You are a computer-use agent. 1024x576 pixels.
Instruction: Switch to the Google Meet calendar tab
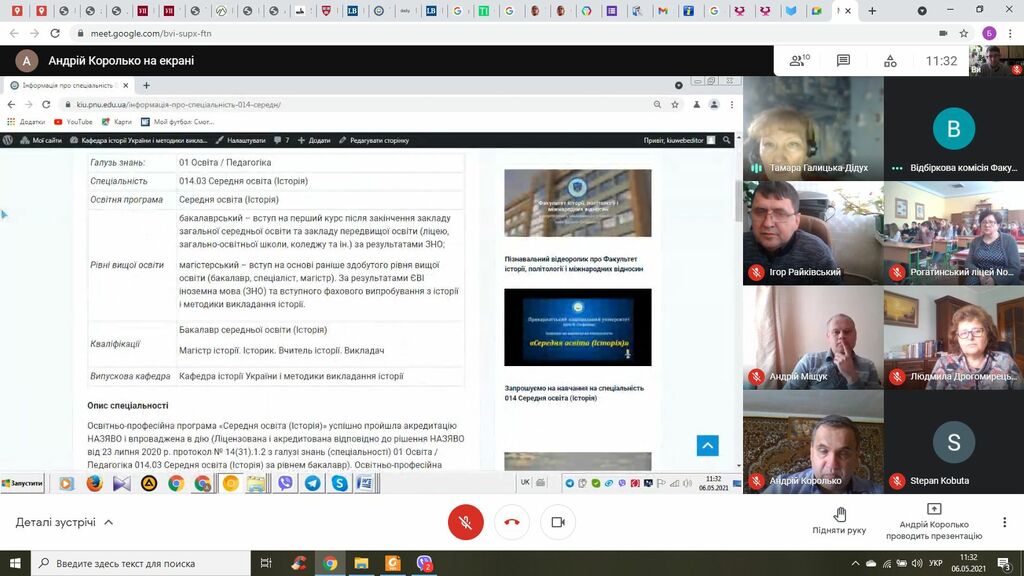click(x=816, y=11)
